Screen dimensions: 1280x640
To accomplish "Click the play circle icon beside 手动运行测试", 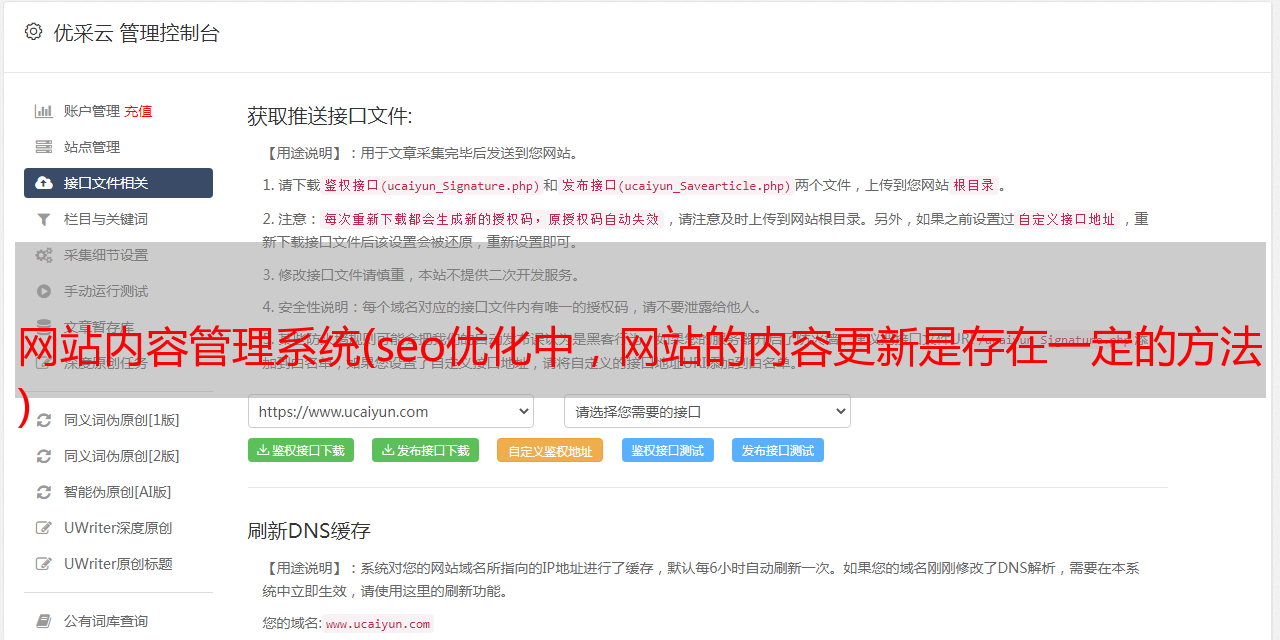I will (44, 291).
